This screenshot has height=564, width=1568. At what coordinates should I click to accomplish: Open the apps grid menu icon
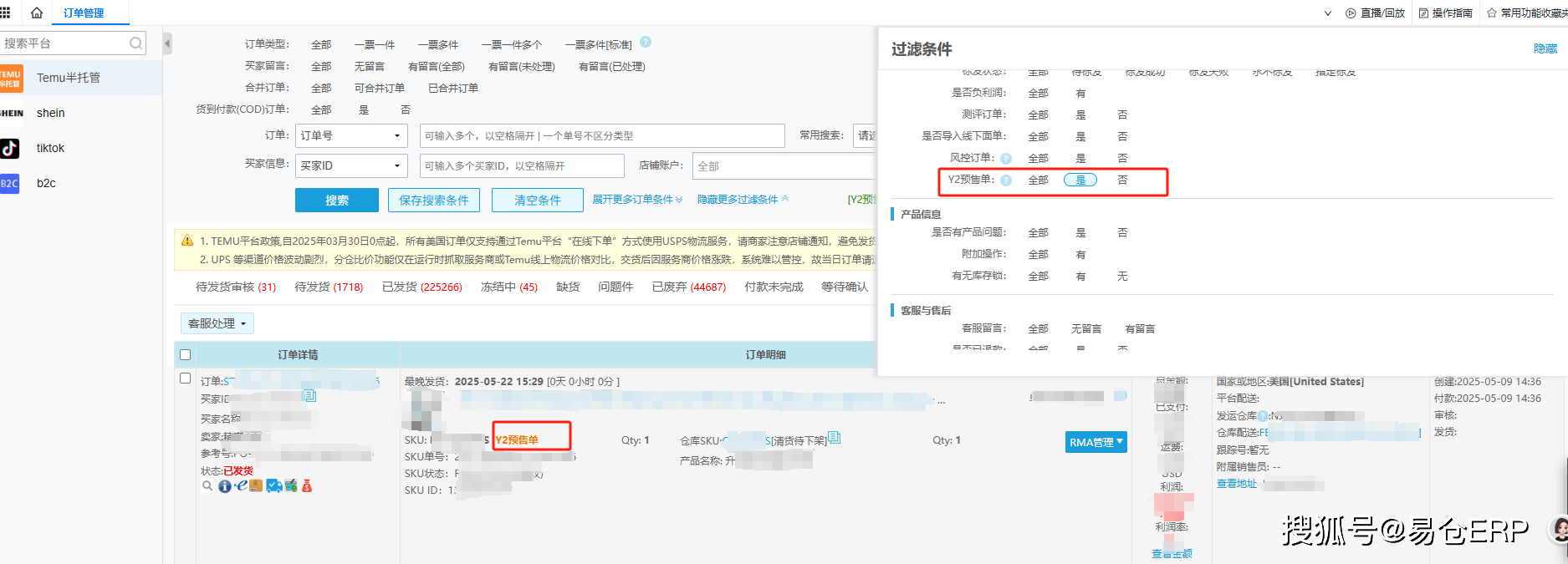coord(5,13)
